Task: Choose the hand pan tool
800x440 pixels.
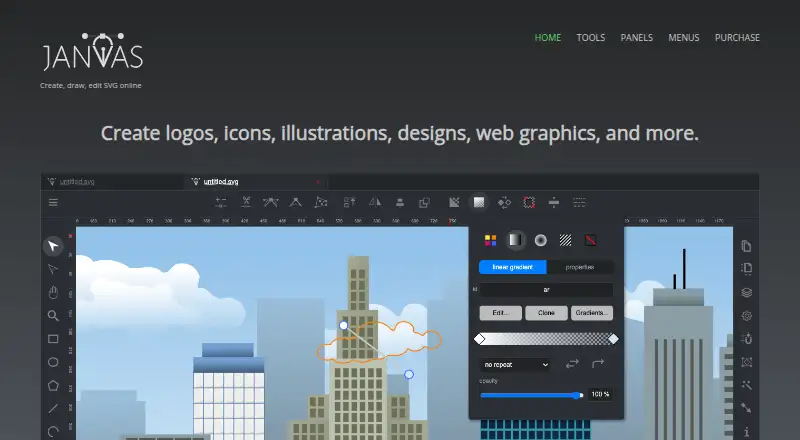Action: click(x=53, y=292)
